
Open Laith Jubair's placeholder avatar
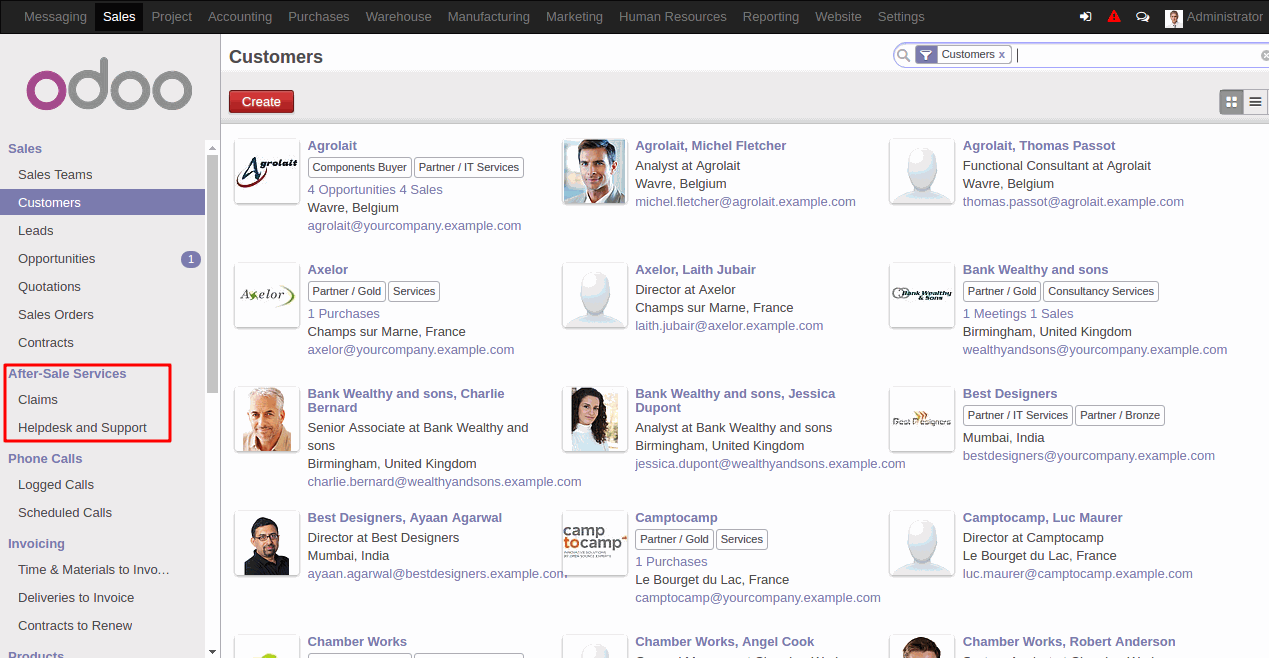pyautogui.click(x=595, y=295)
